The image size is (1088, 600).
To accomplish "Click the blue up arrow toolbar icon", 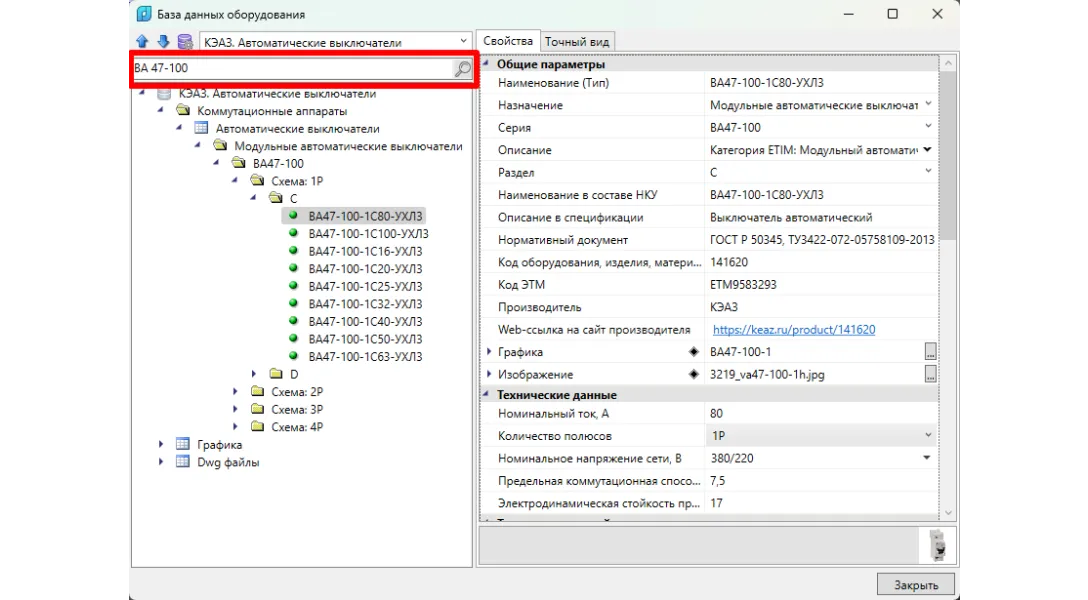I will tap(142, 42).
